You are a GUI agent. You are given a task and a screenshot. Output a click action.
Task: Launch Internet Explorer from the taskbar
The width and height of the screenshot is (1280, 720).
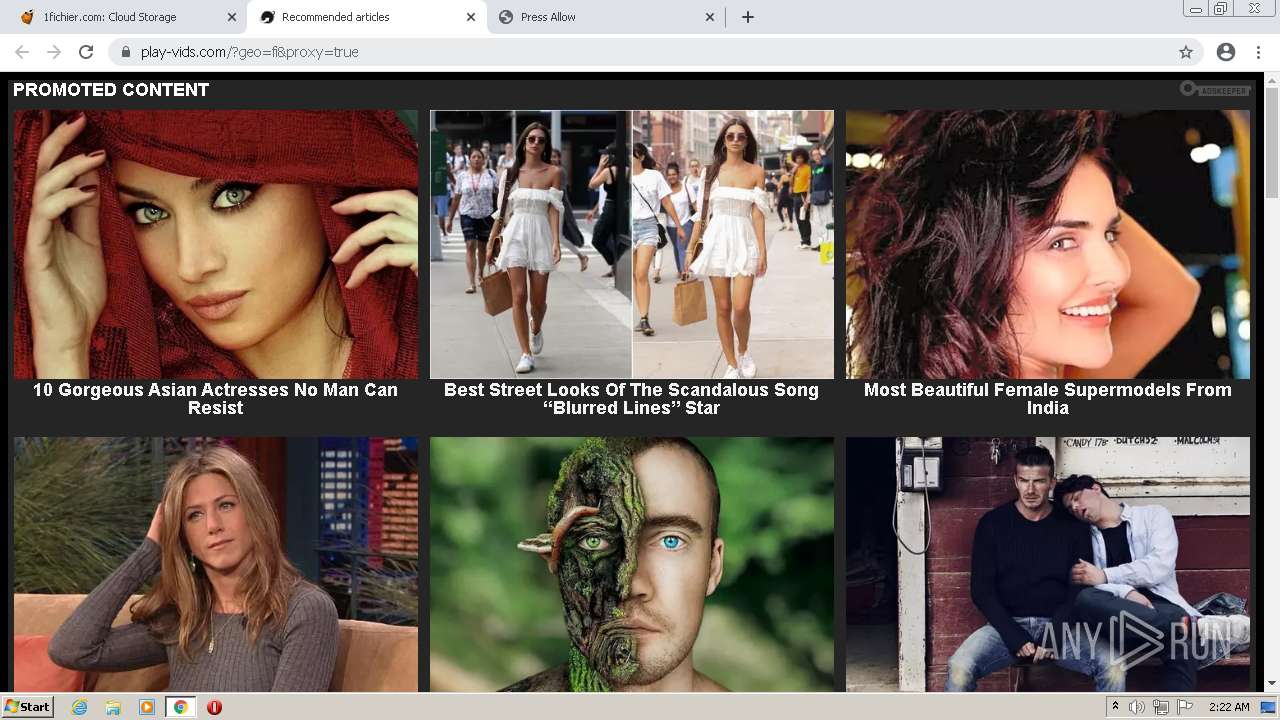[x=80, y=707]
